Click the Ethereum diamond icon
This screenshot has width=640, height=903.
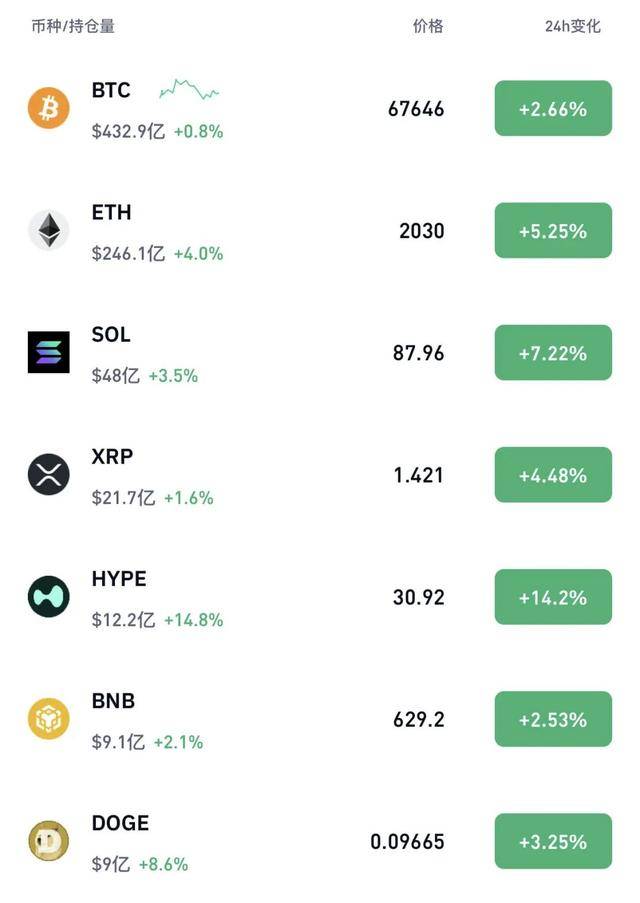[x=48, y=230]
